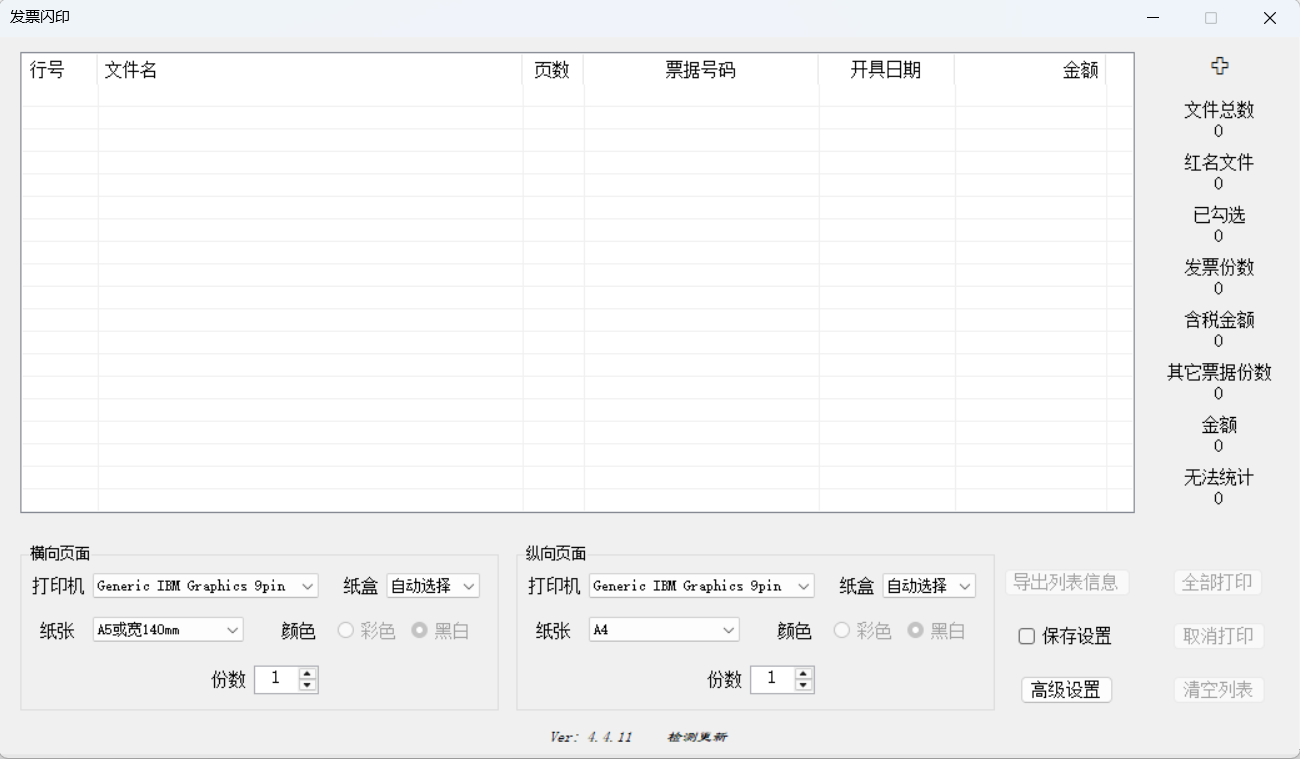This screenshot has height=759, width=1300.
Task: Enable the 保存设置 checkbox
Action: (1024, 636)
